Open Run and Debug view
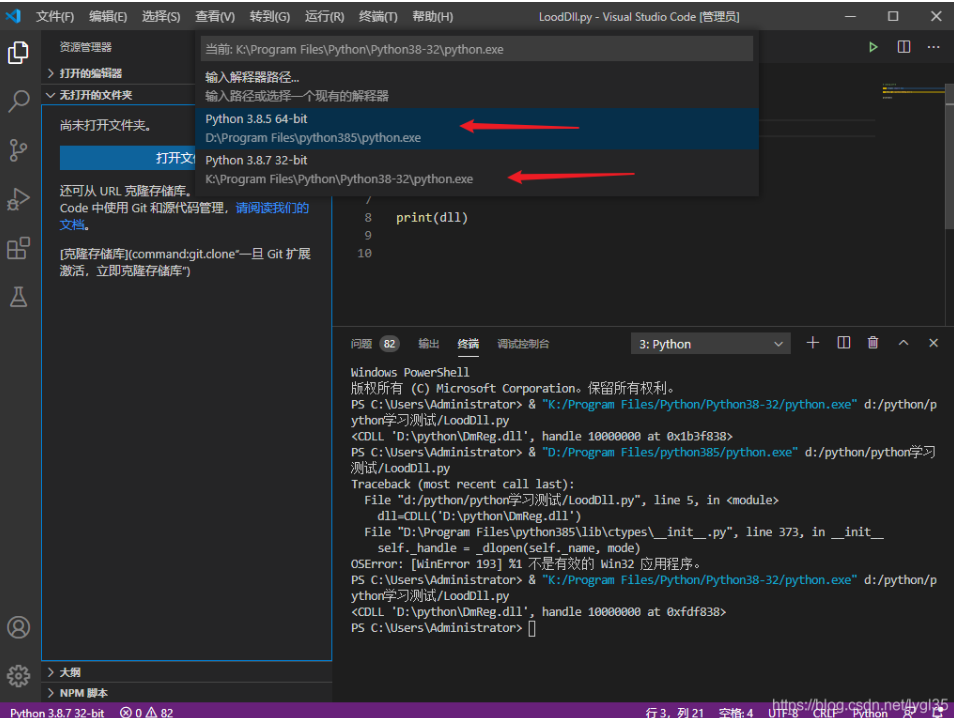954x718 pixels. pyautogui.click(x=18, y=199)
